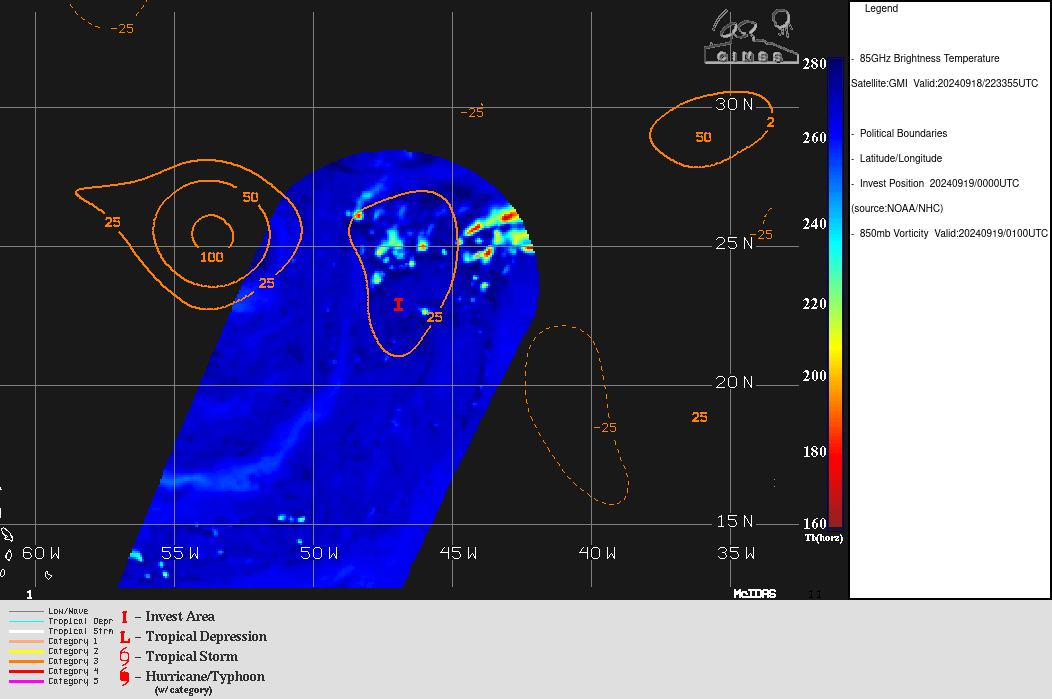Viewport: 1052px width, 699px height.
Task: Click "850mb Vorticity Valid:20240919/0100UTC" entry
Action: (x=953, y=233)
